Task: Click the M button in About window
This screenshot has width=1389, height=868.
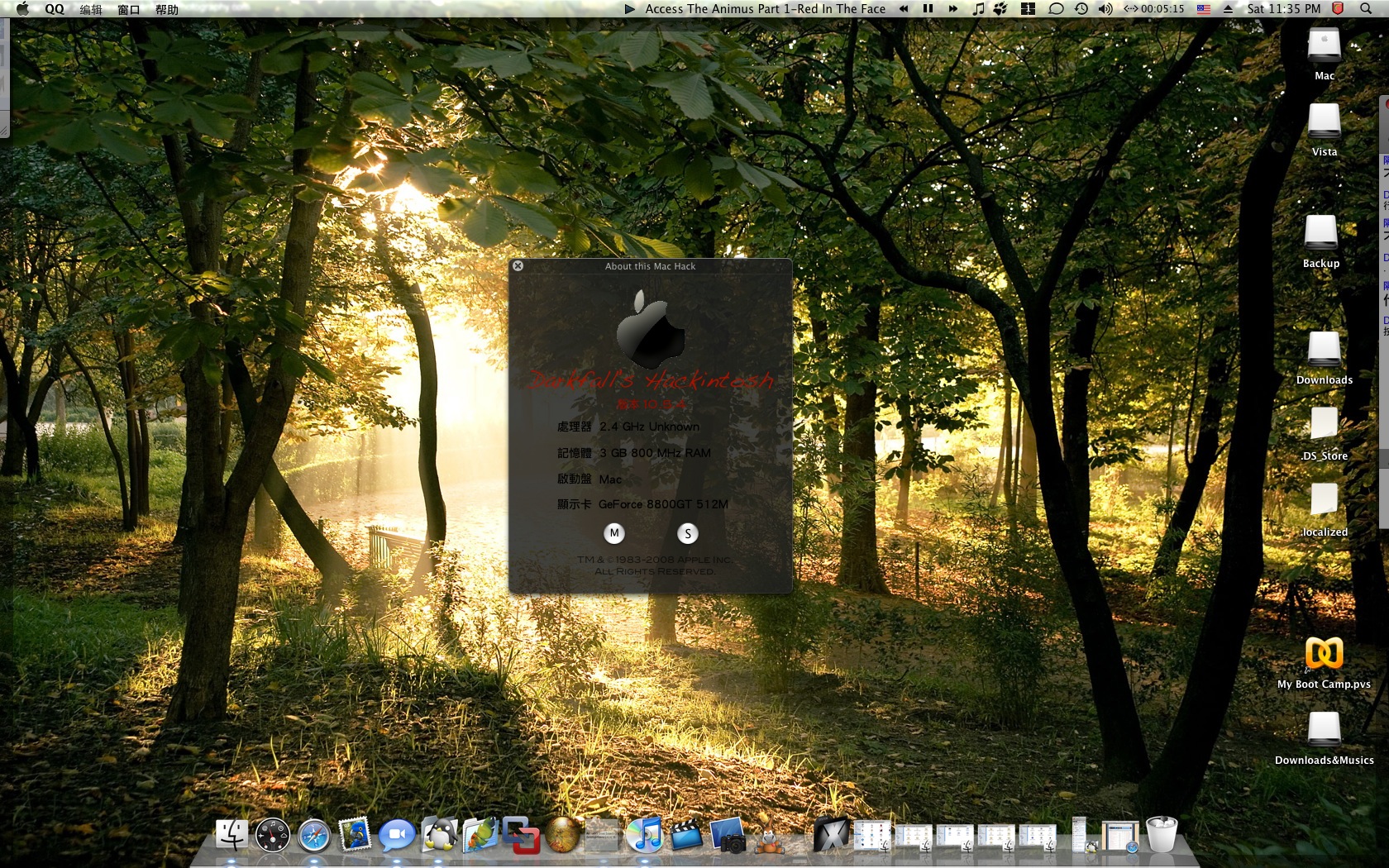Action: point(613,533)
